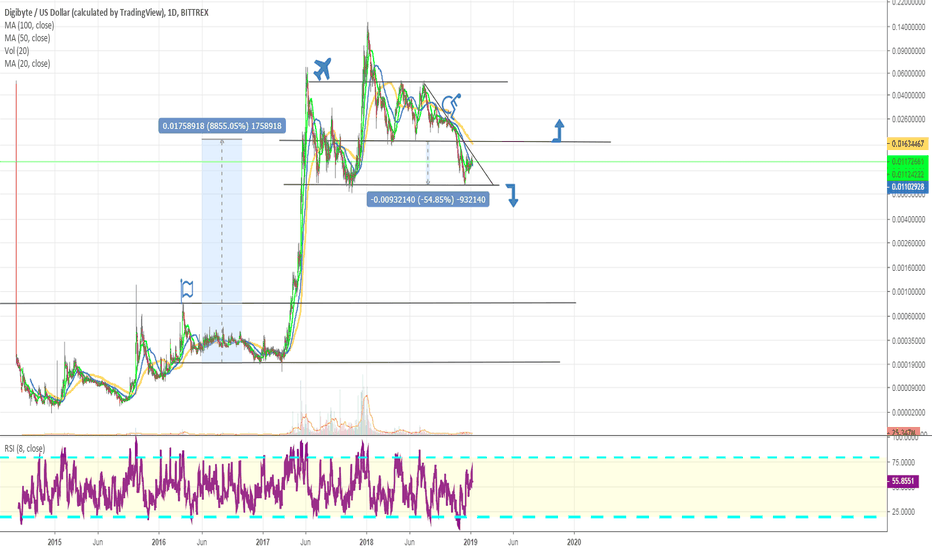Click the green 0.01124222 price tag
This screenshot has height=550, width=932.
pos(908,174)
